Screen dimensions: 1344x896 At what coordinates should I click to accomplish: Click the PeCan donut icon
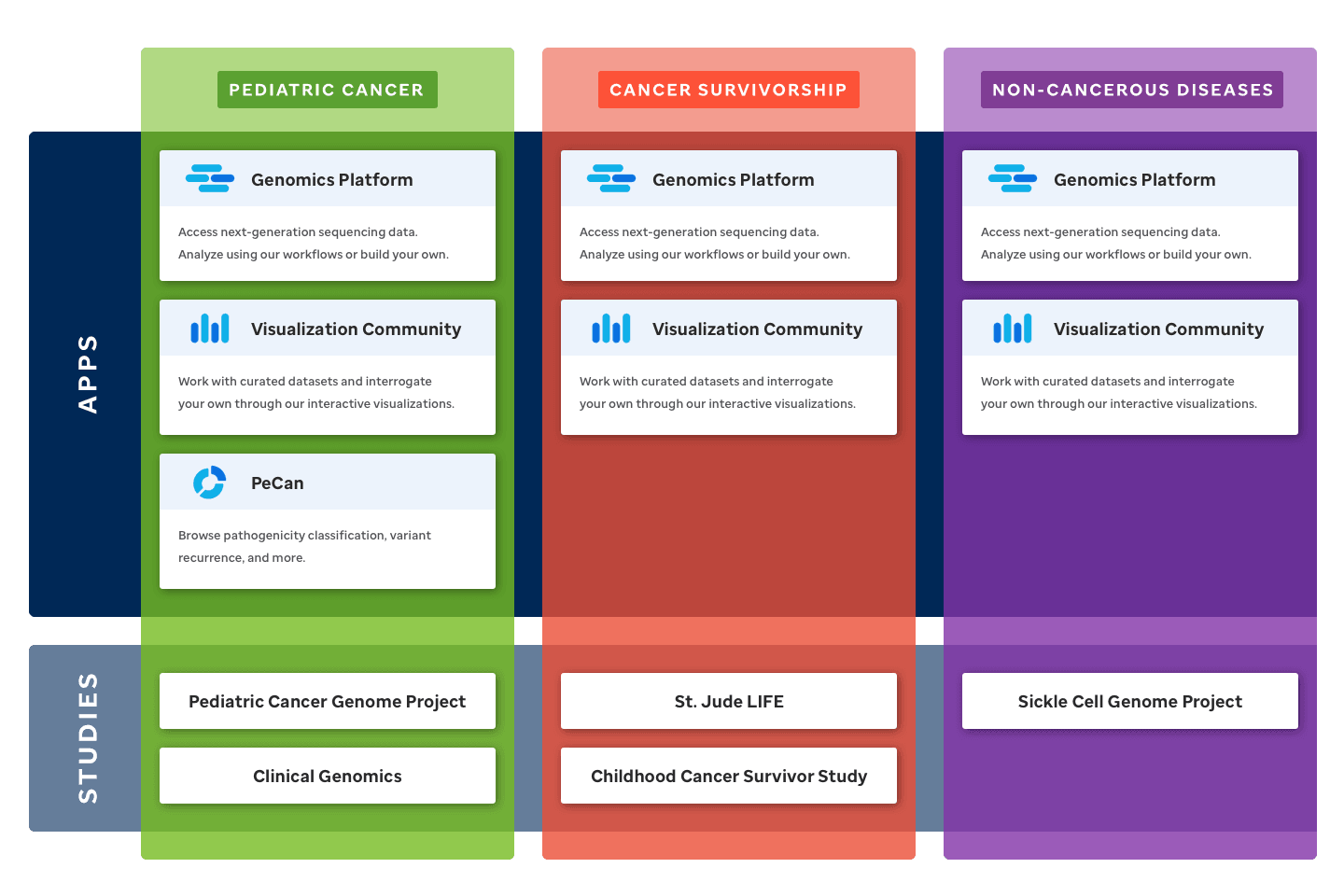(x=210, y=483)
